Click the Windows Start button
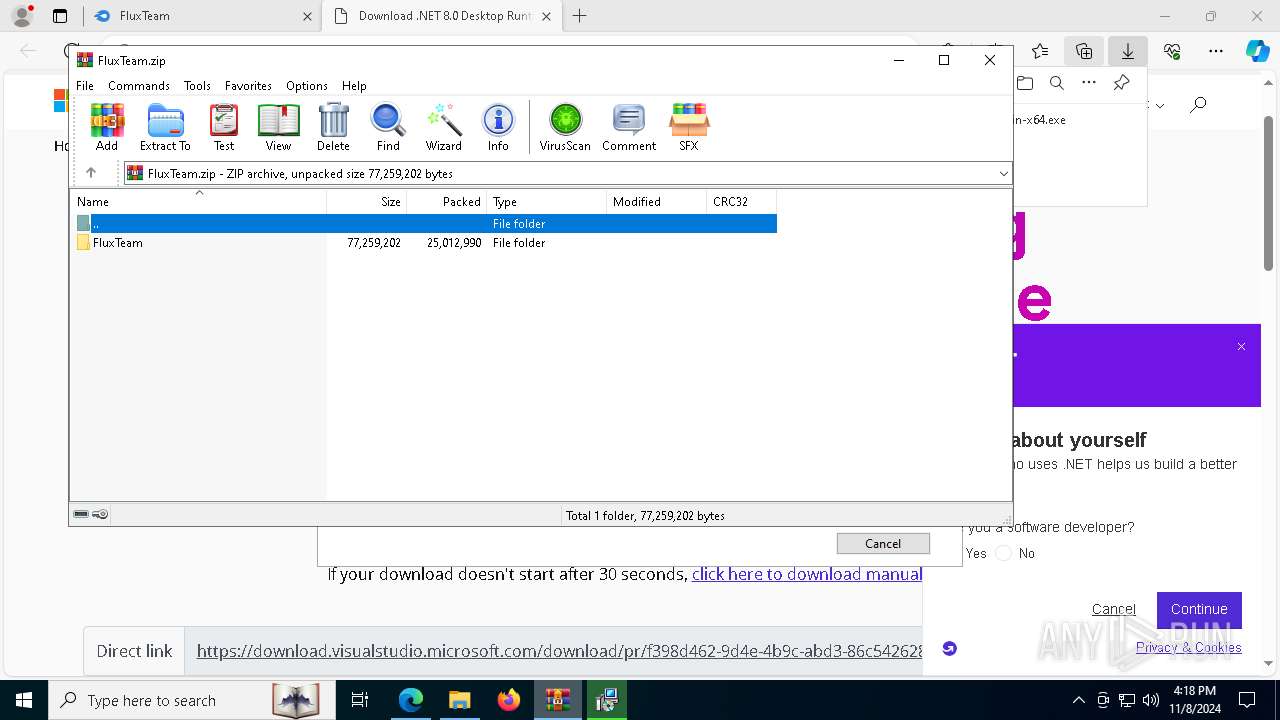 click(24, 700)
